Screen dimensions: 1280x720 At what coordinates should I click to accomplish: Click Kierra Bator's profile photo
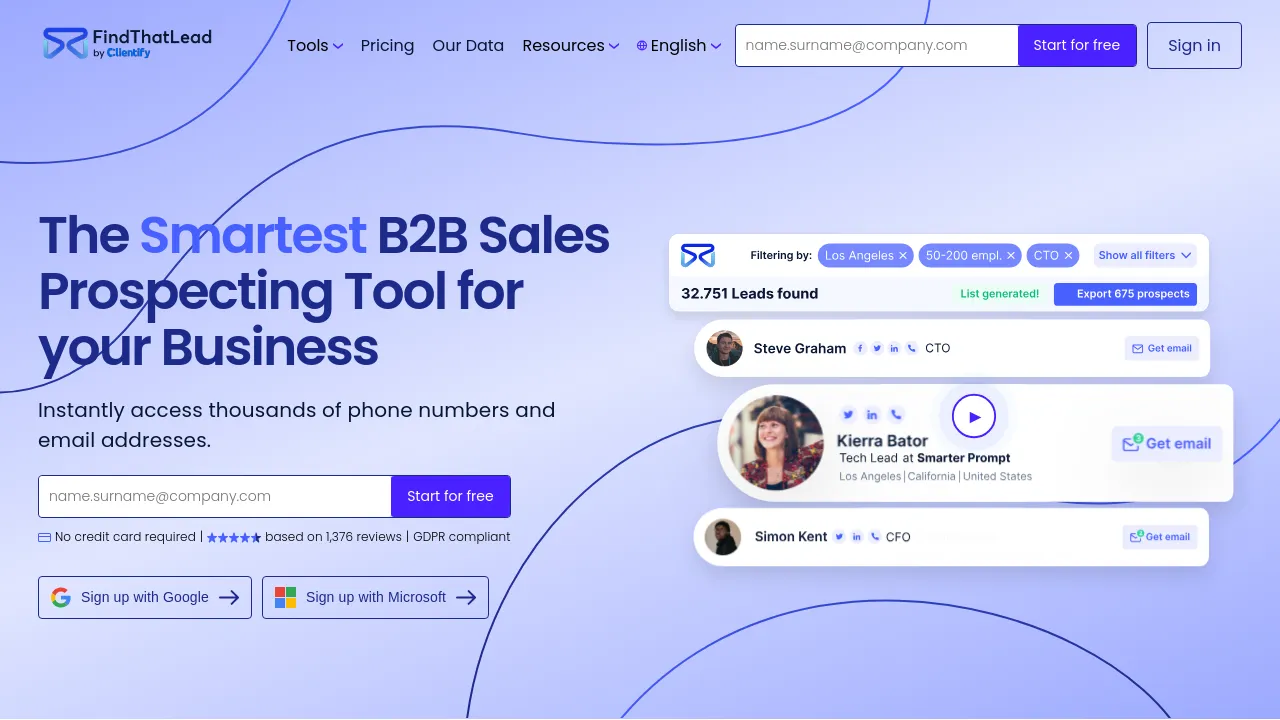776,443
